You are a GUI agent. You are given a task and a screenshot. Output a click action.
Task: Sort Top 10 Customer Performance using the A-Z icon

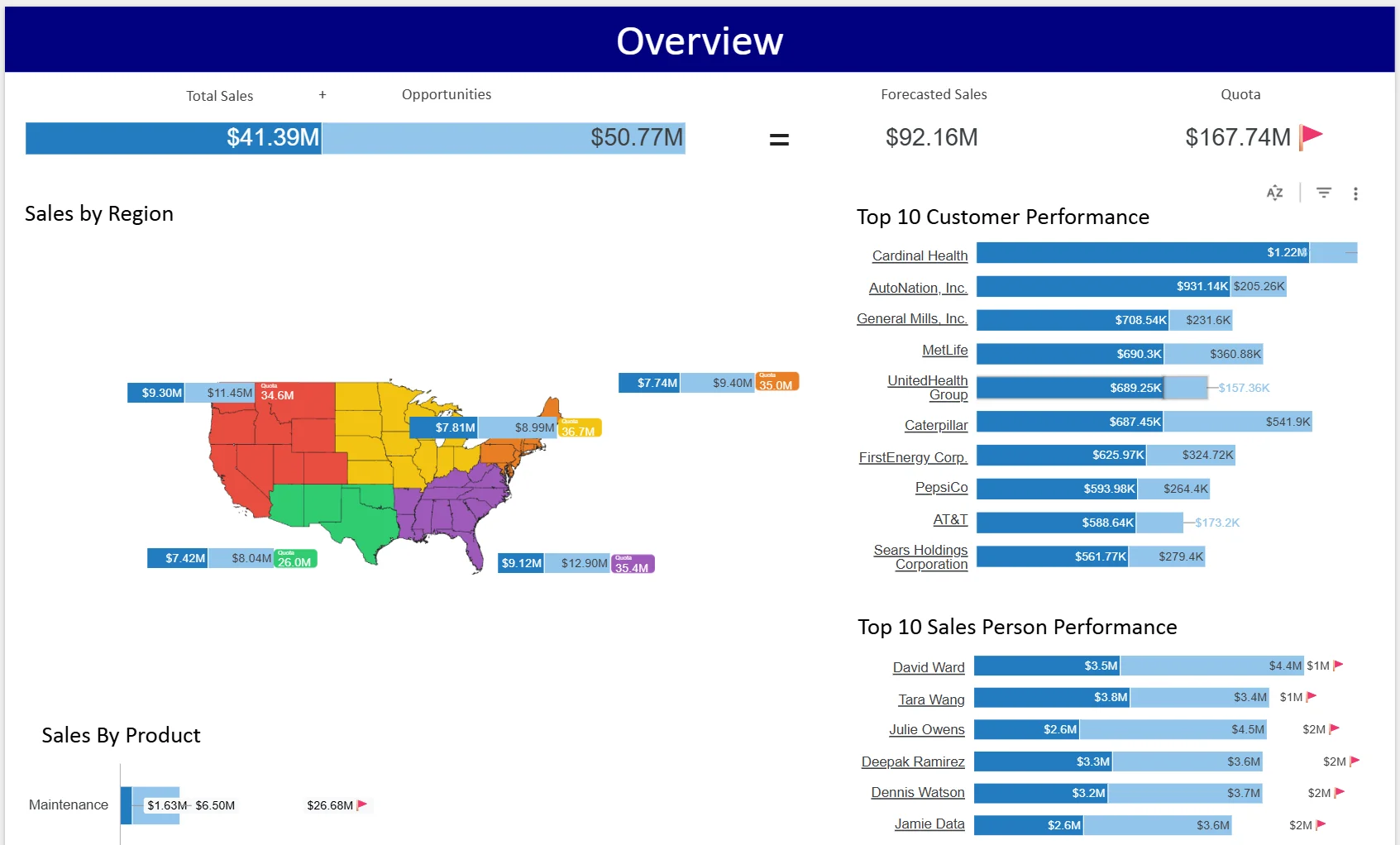pyautogui.click(x=1274, y=193)
